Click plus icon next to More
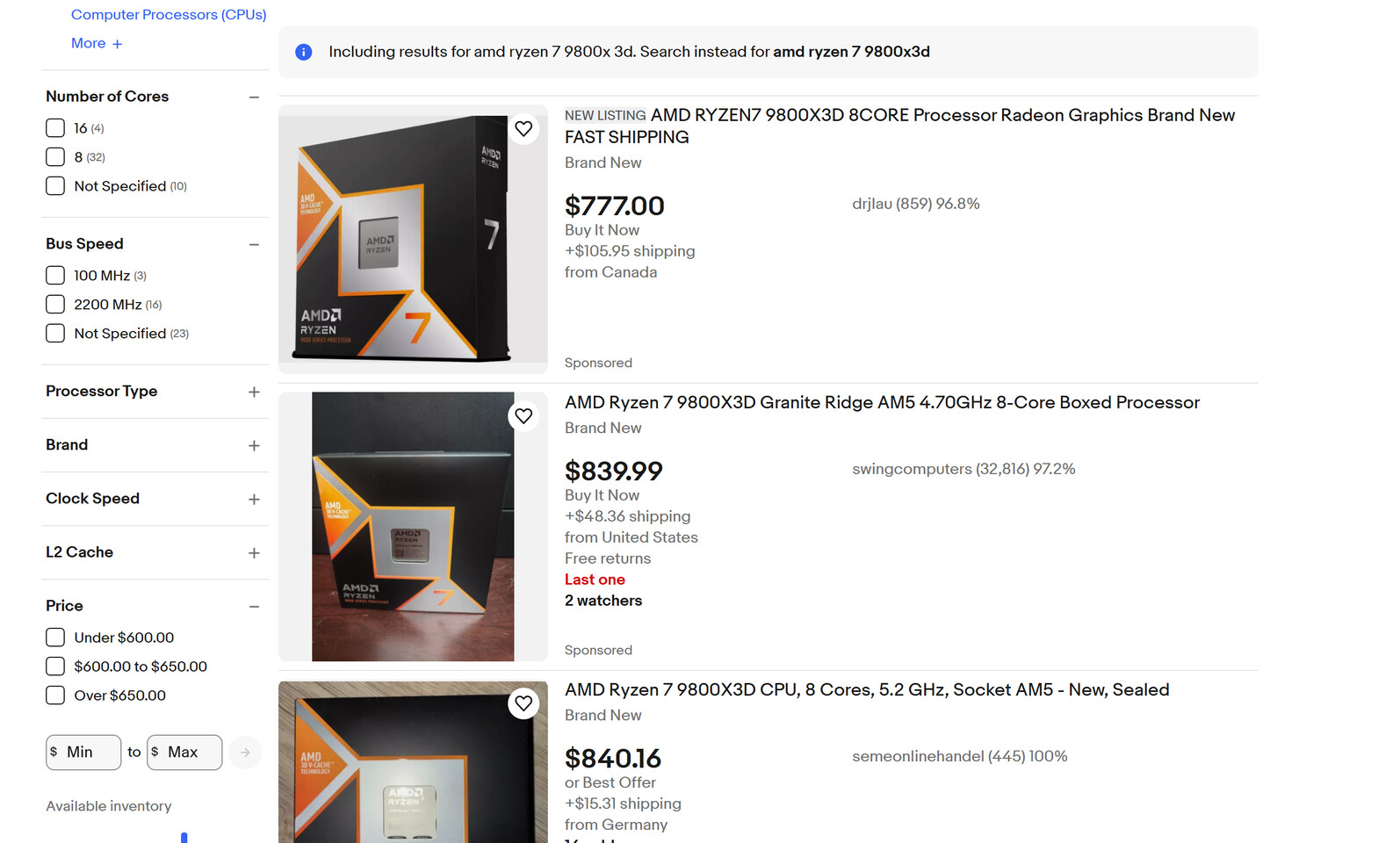Viewport: 1400px width, 843px height. (117, 44)
